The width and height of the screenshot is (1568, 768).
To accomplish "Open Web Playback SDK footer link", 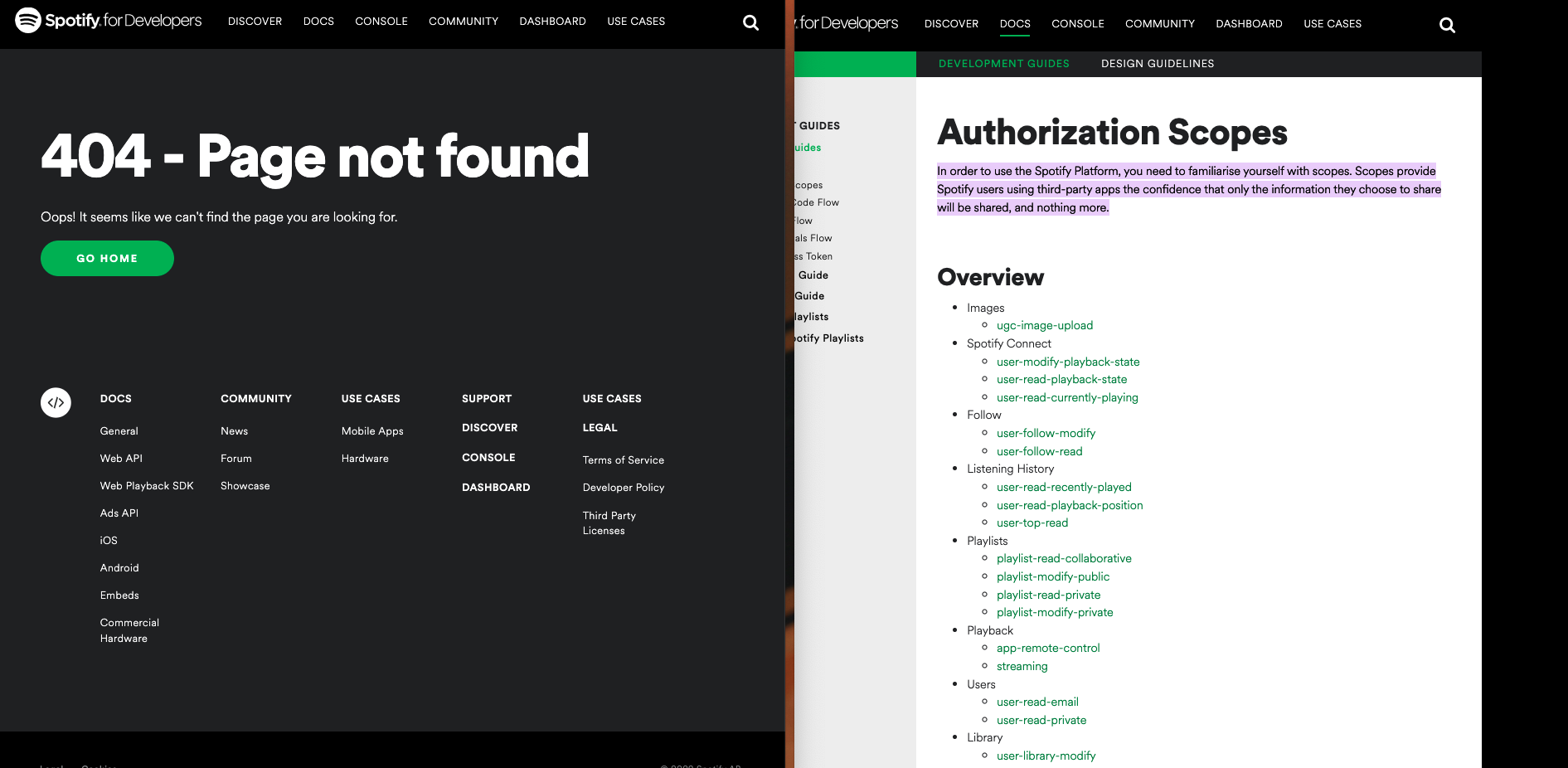I will (147, 486).
